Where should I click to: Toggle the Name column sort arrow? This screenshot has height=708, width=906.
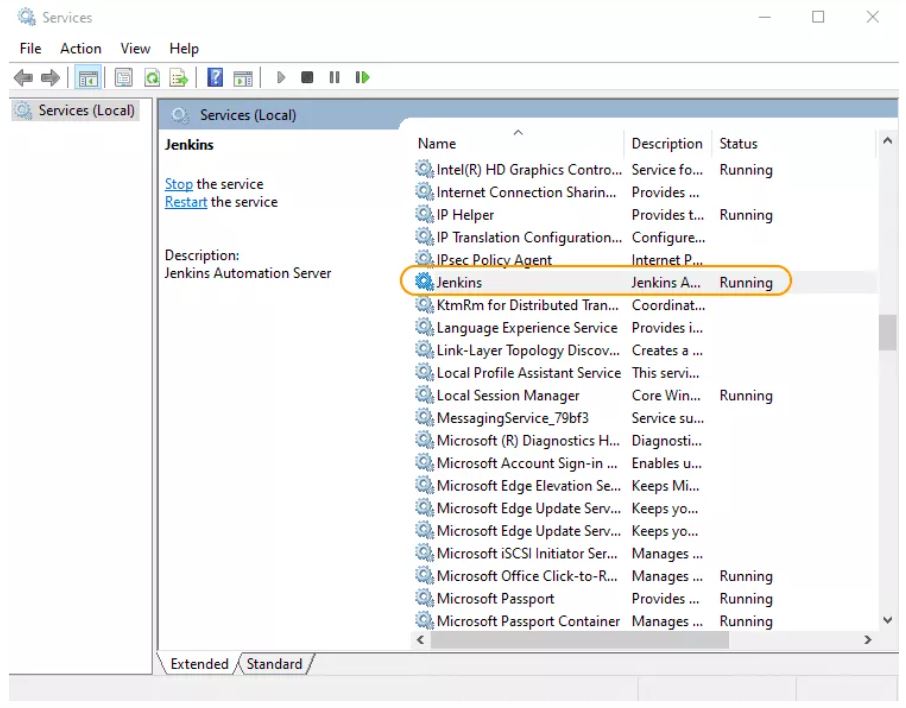point(518,131)
